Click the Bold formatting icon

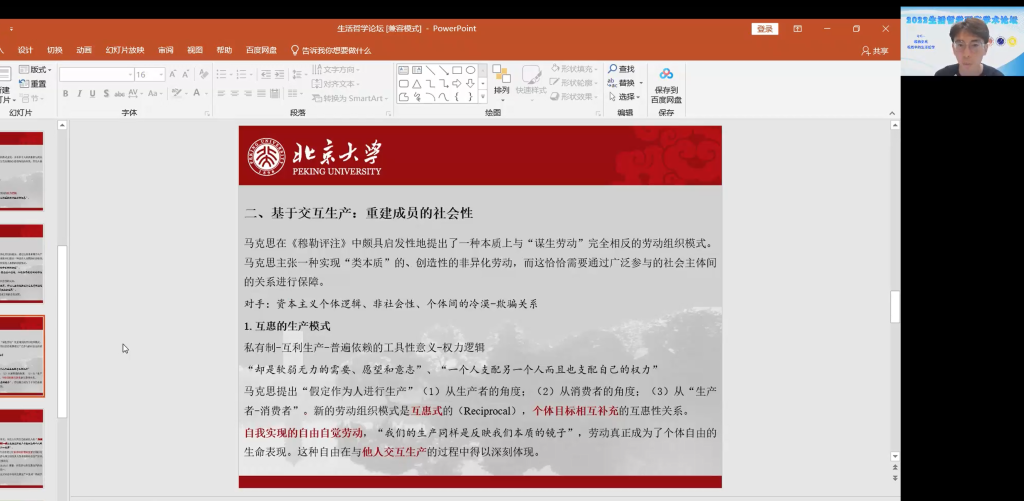(65, 93)
